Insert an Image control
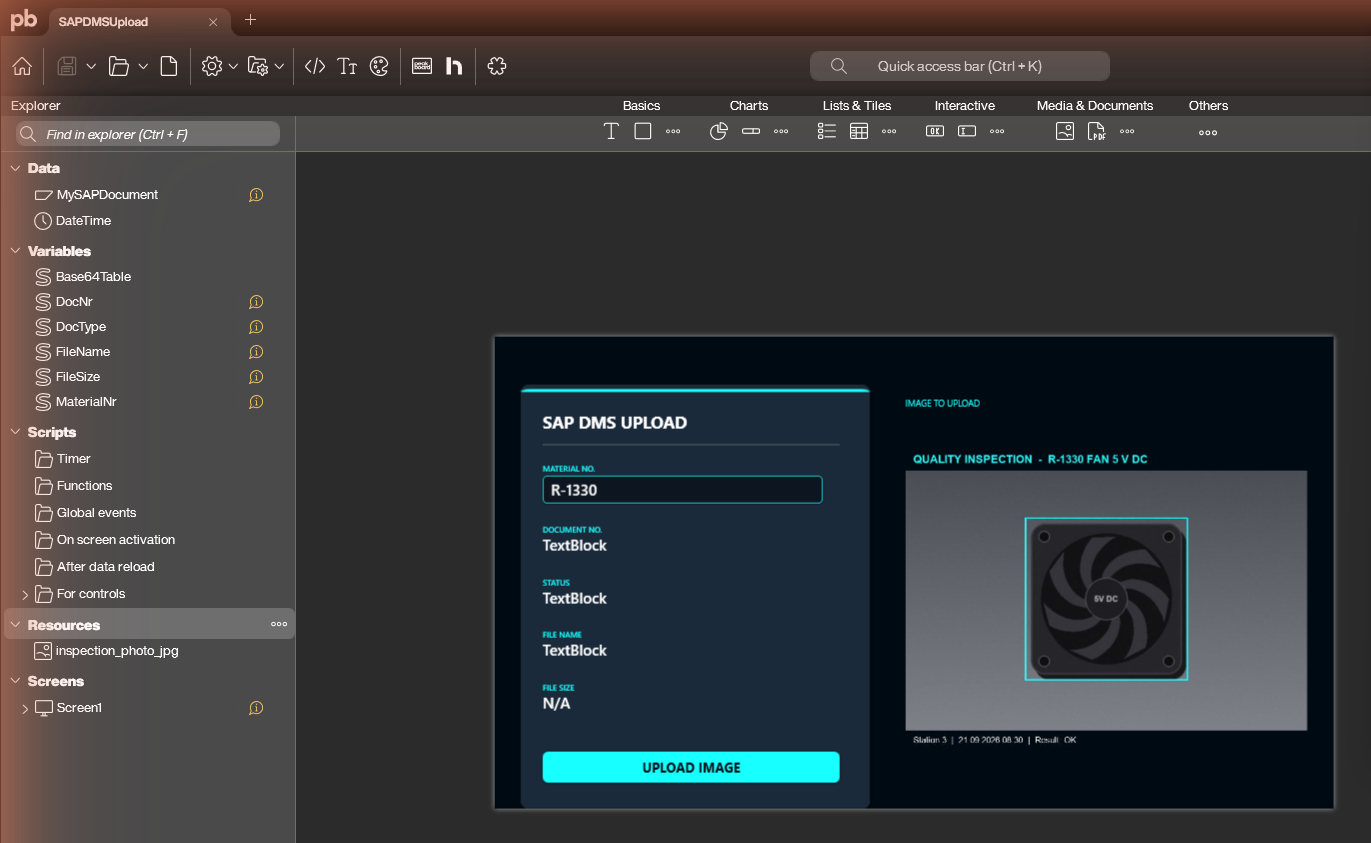The height and width of the screenshot is (843, 1371). [1065, 131]
